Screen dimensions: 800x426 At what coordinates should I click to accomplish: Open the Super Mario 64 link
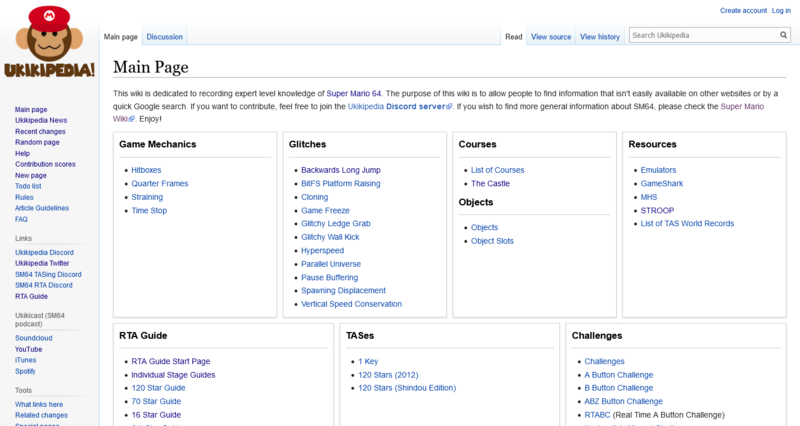tap(355, 93)
